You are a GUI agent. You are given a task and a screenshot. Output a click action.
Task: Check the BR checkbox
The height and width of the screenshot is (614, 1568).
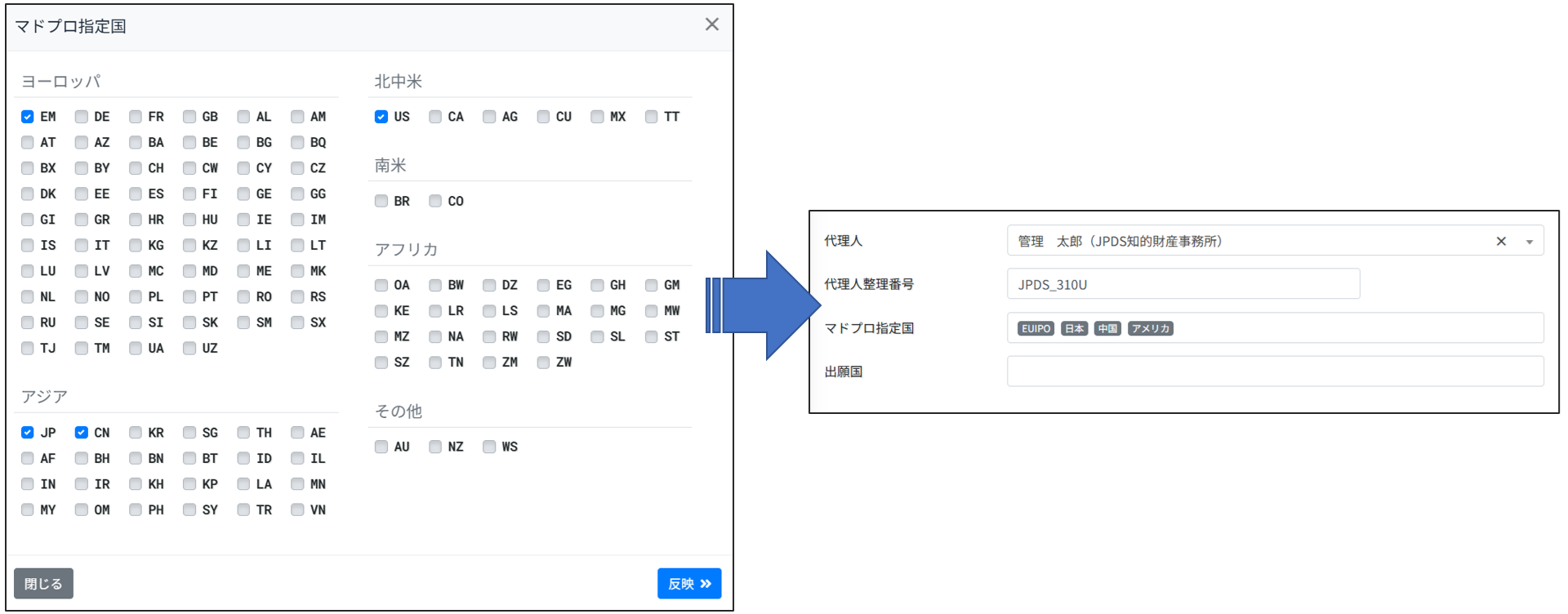click(x=381, y=201)
